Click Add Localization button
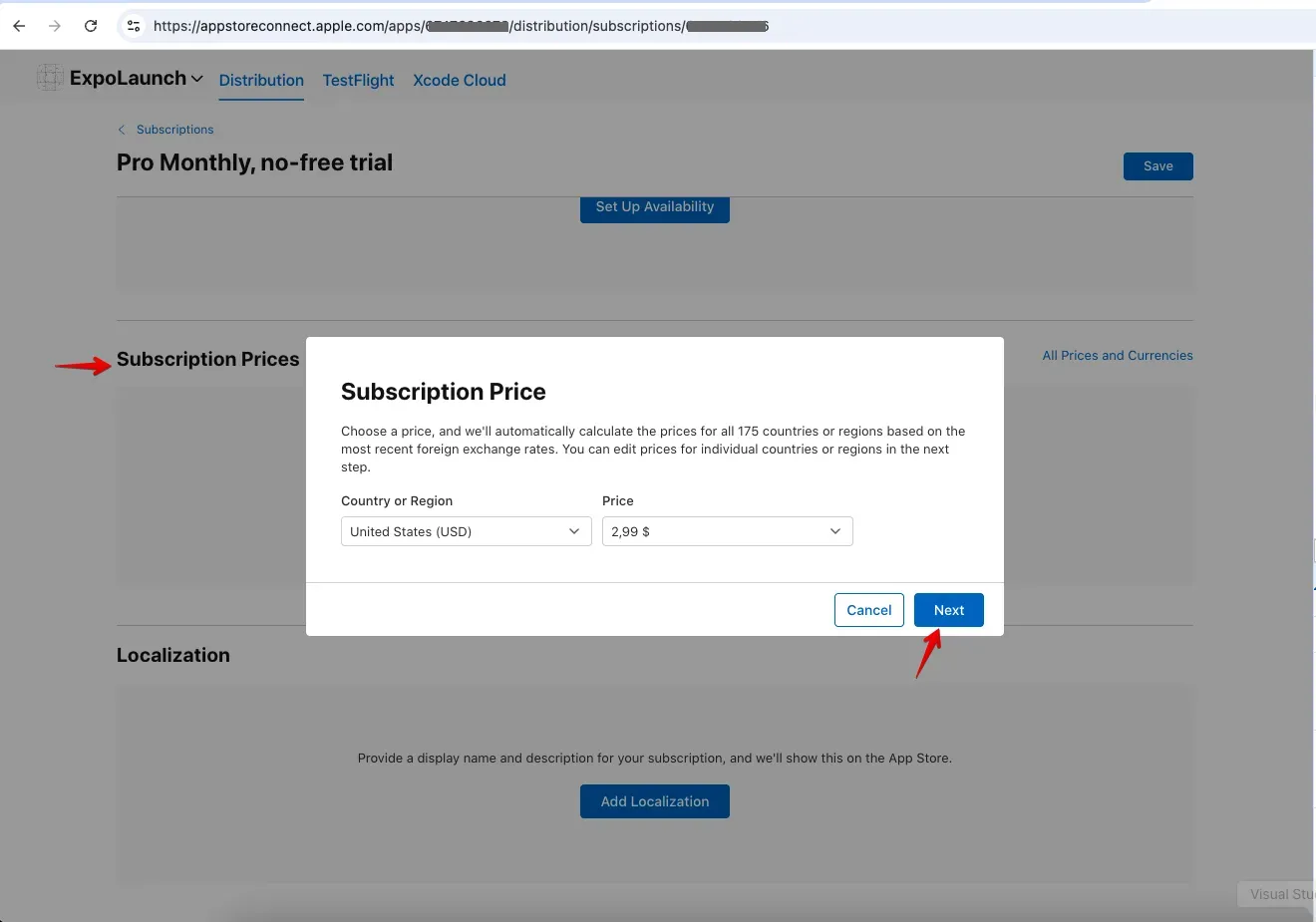The width and height of the screenshot is (1316, 922). (655, 801)
